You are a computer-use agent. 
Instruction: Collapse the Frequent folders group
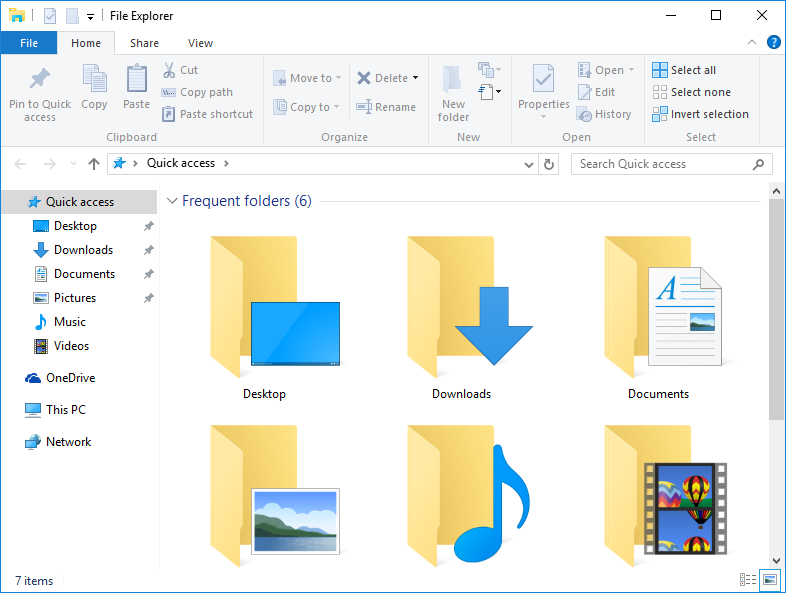[172, 202]
